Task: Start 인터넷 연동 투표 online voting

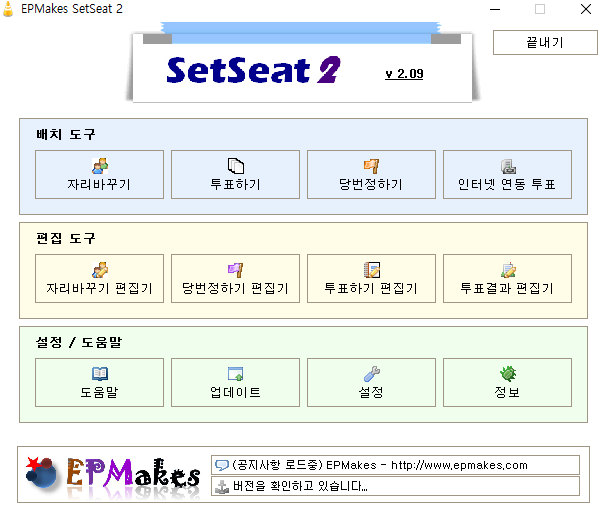Action: pyautogui.click(x=507, y=175)
